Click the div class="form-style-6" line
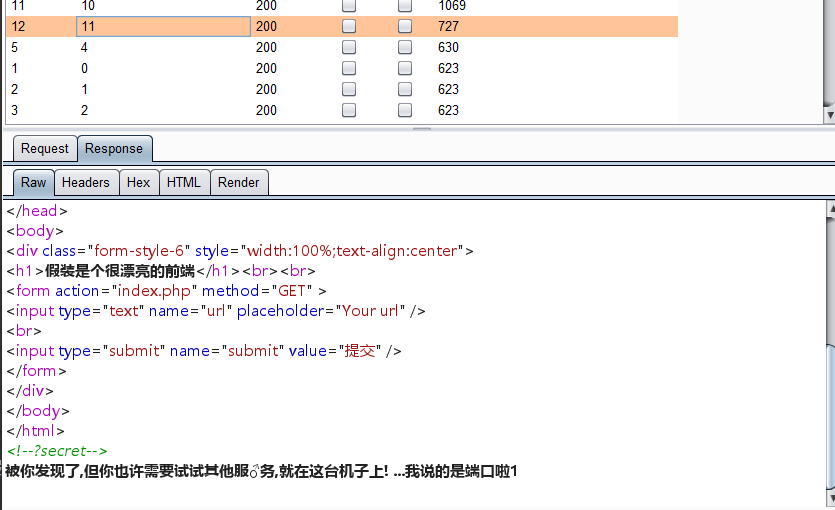 click(240, 251)
